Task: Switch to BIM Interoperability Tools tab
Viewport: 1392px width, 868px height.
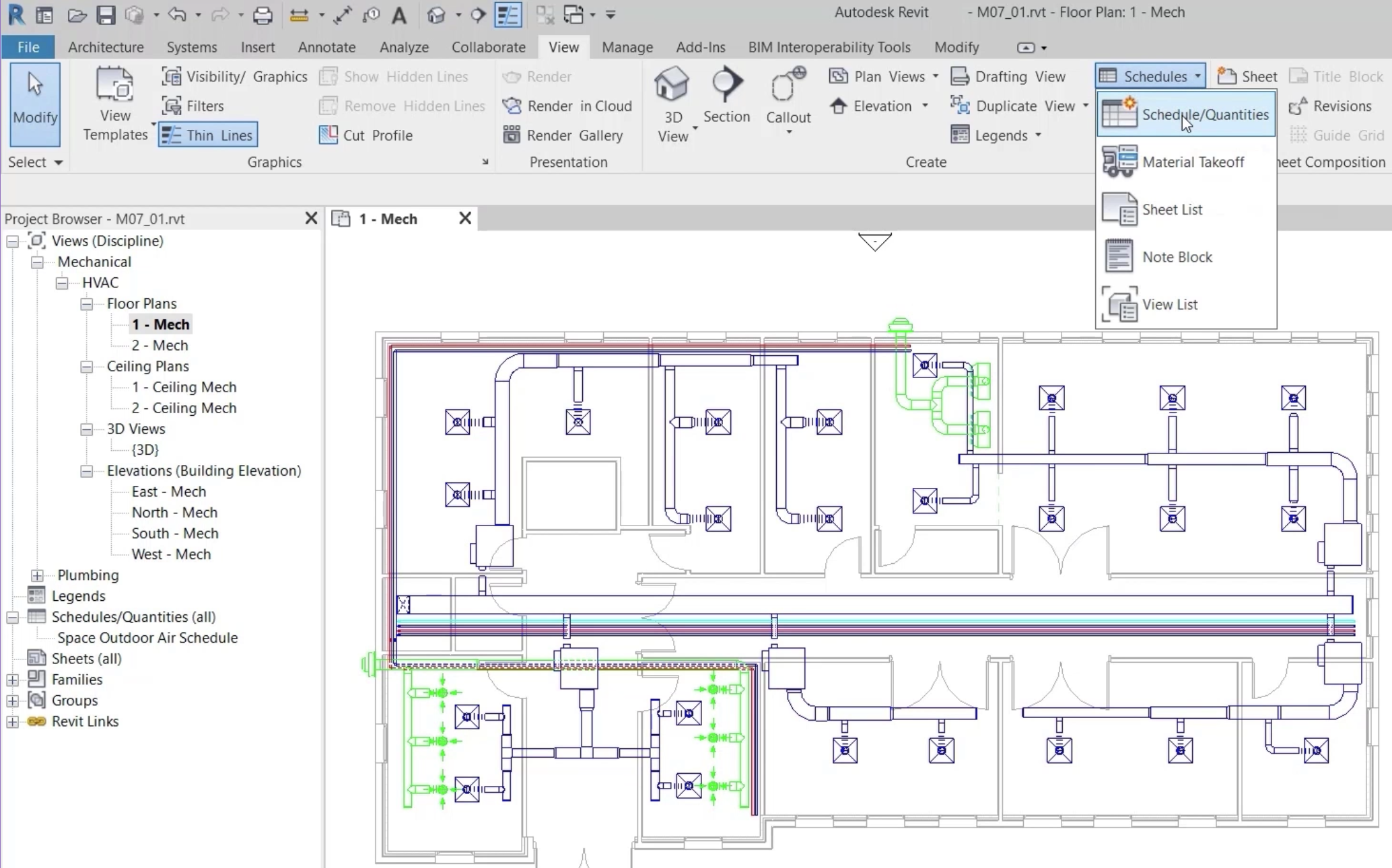Action: pos(829,47)
